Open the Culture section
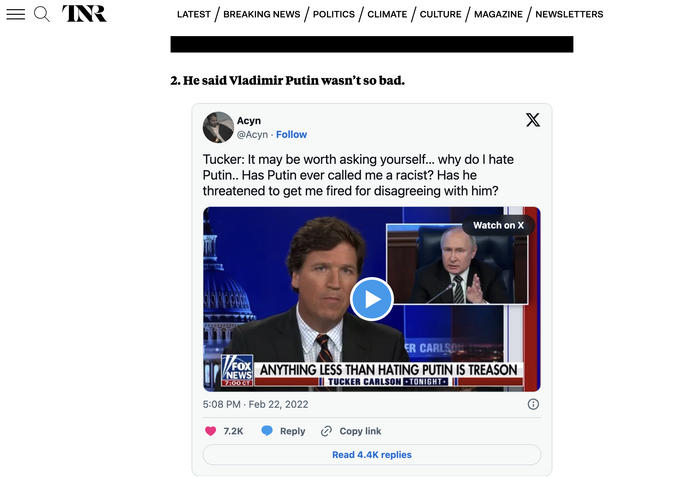700x478 pixels. pos(441,14)
